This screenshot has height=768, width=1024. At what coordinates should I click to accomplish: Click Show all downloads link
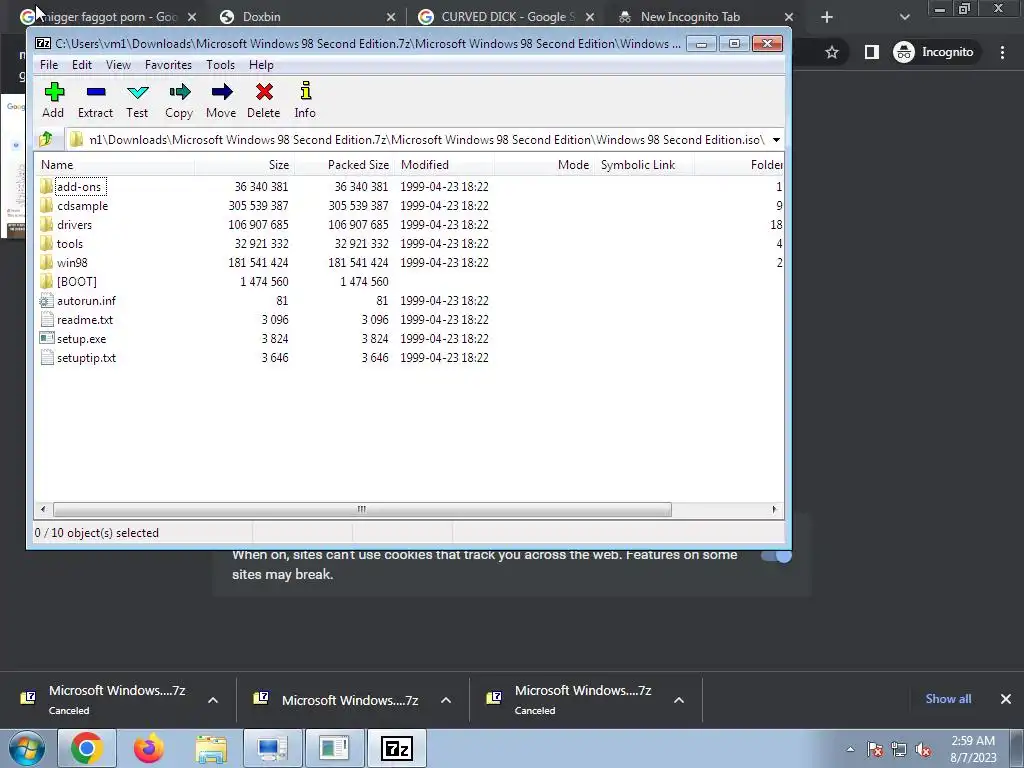tap(948, 699)
